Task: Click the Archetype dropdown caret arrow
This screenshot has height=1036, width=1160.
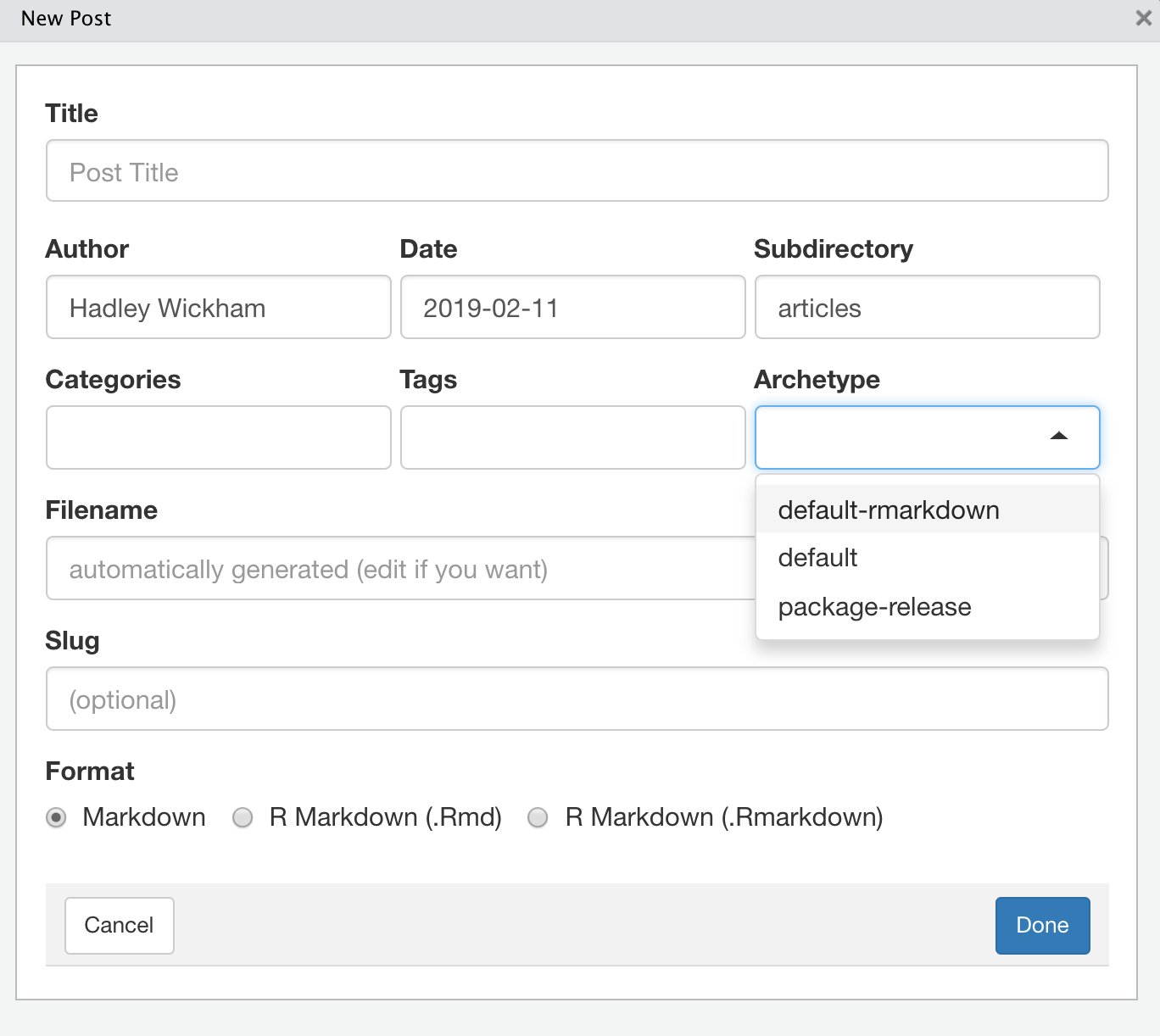Action: 1058,437
